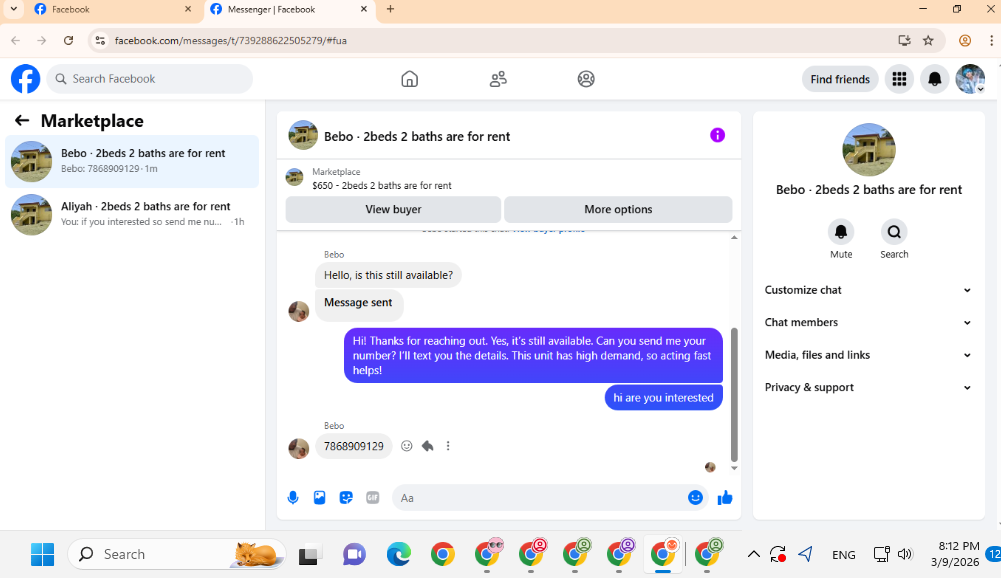
Task: Open the Windows taskbar Search box
Action: (x=177, y=554)
